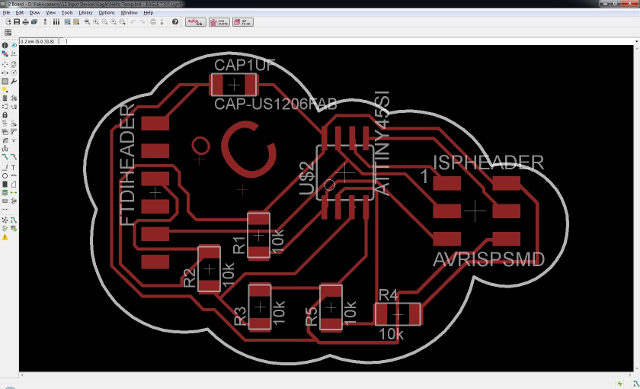This screenshot has height=389, width=640.
Task: Select the Lock tool
Action: point(5,115)
